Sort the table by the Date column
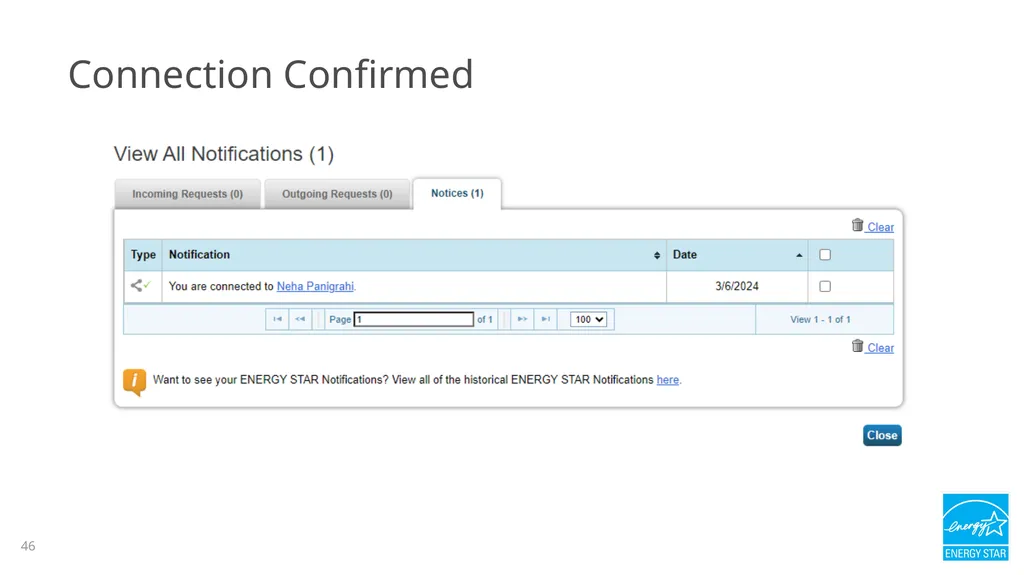1024x575 pixels. coord(737,255)
